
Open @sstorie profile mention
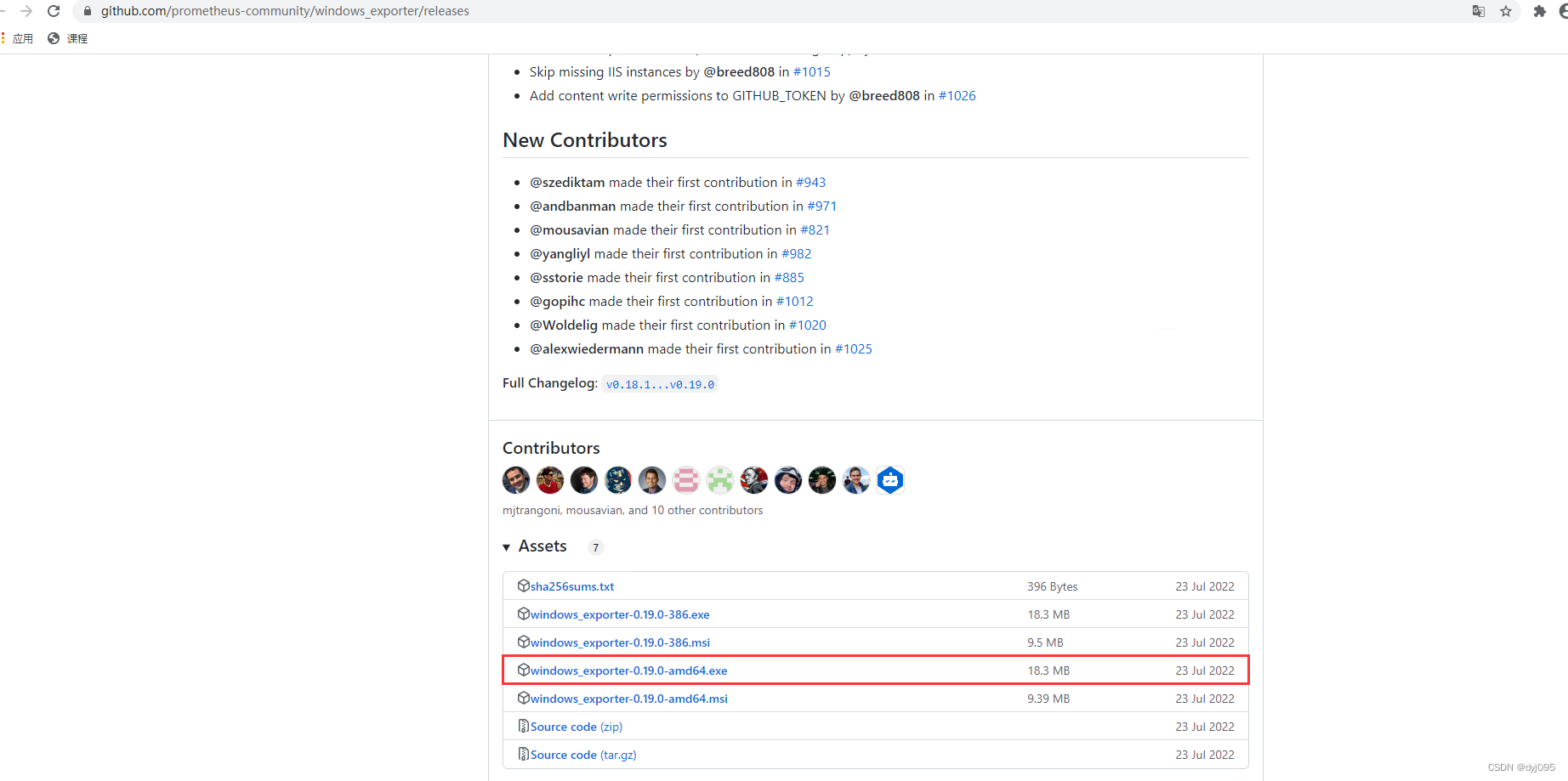point(557,278)
